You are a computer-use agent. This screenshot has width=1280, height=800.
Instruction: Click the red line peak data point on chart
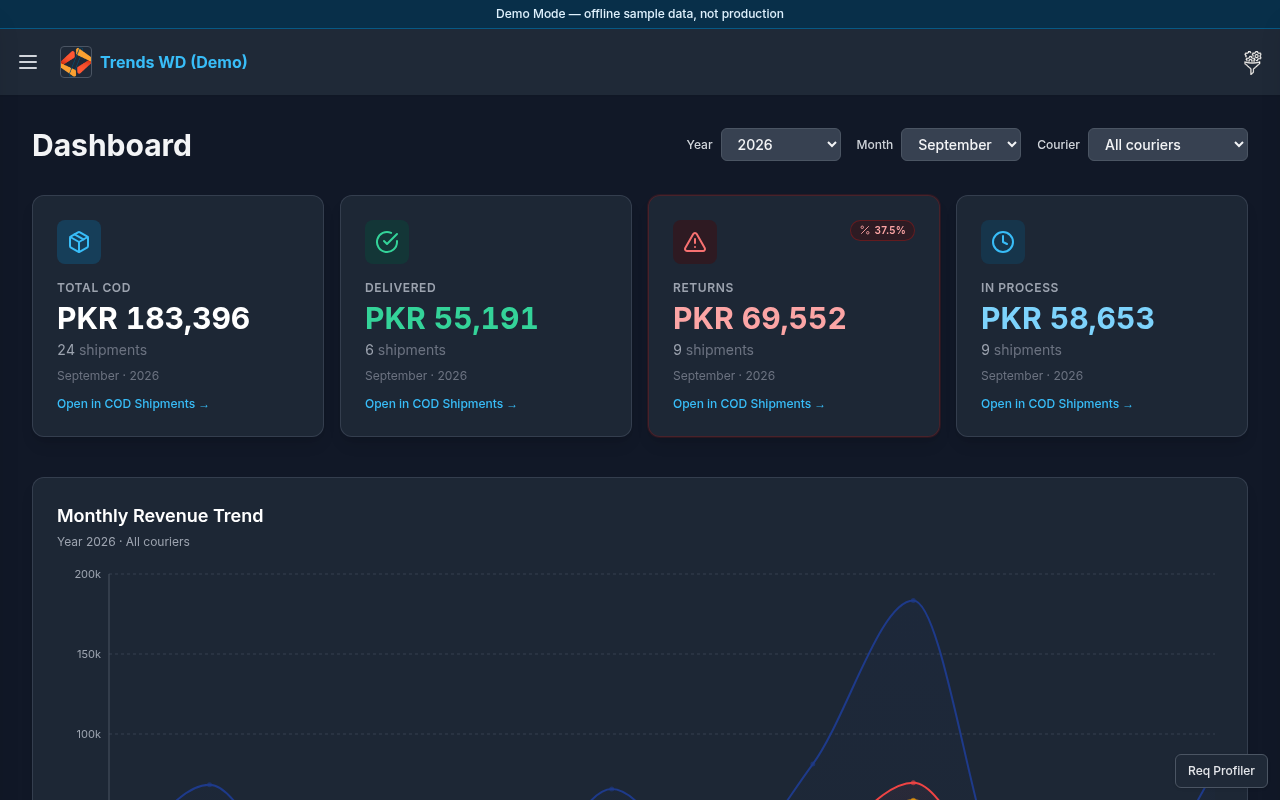[x=912, y=782]
